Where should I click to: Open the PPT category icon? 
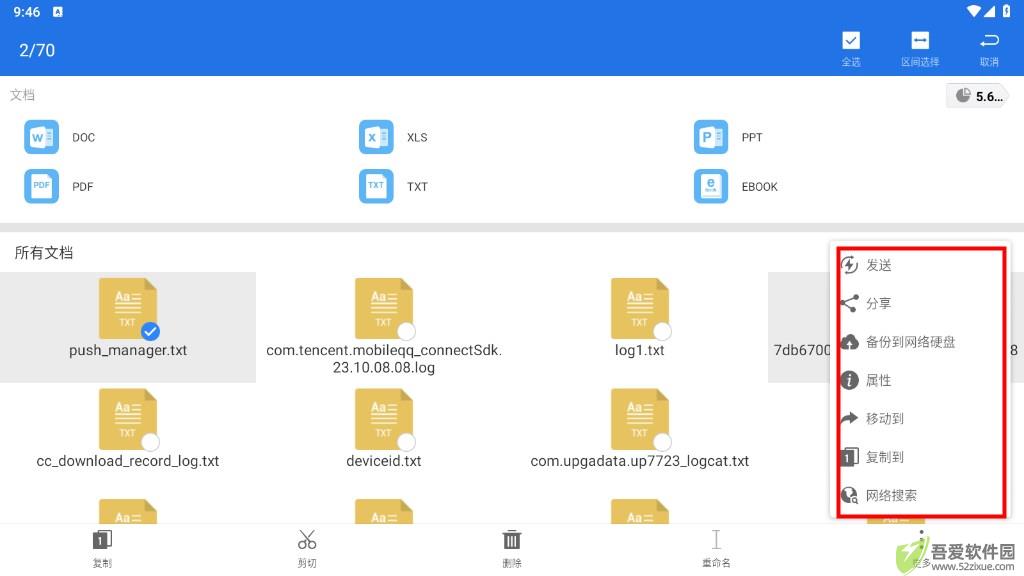711,137
